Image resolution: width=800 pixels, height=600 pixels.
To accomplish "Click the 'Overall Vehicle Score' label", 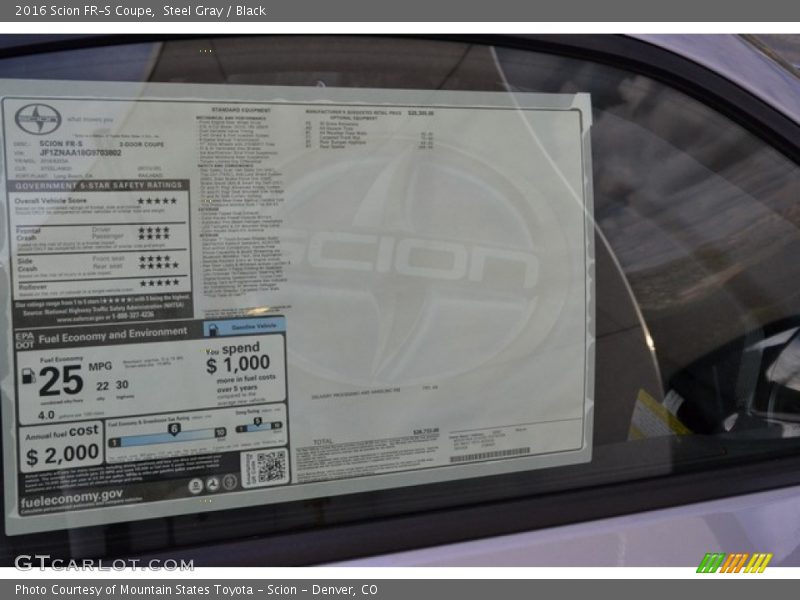I will [x=51, y=201].
